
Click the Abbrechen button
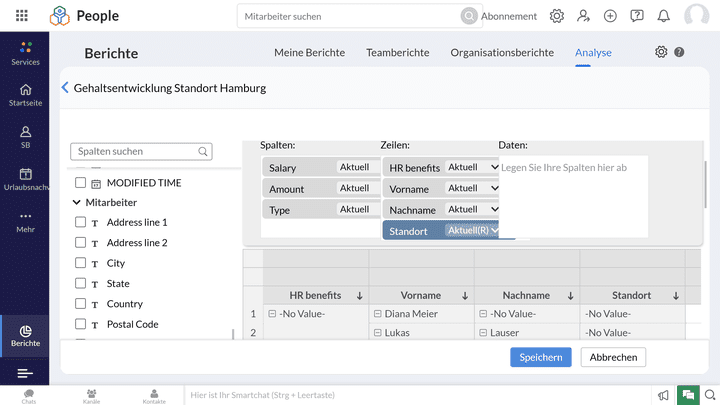(x=613, y=357)
